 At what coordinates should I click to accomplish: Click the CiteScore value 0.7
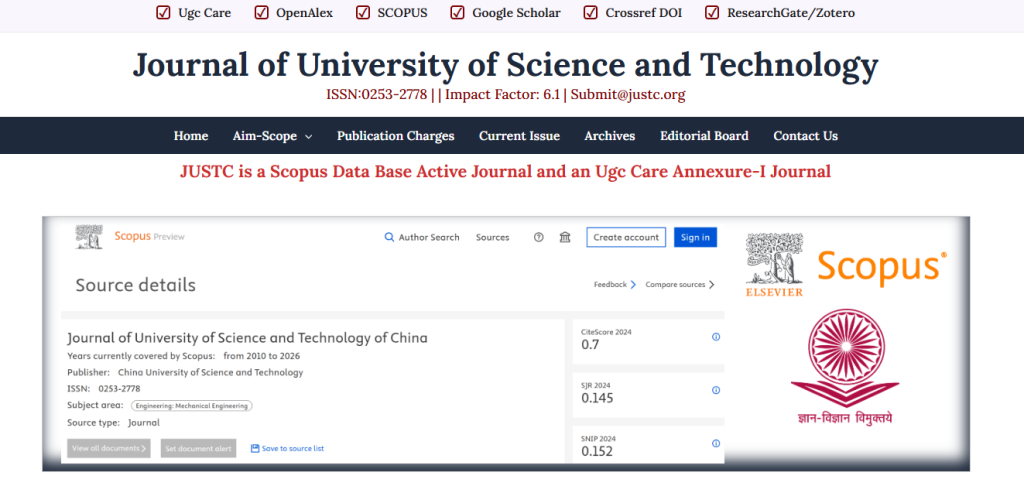pyautogui.click(x=590, y=344)
